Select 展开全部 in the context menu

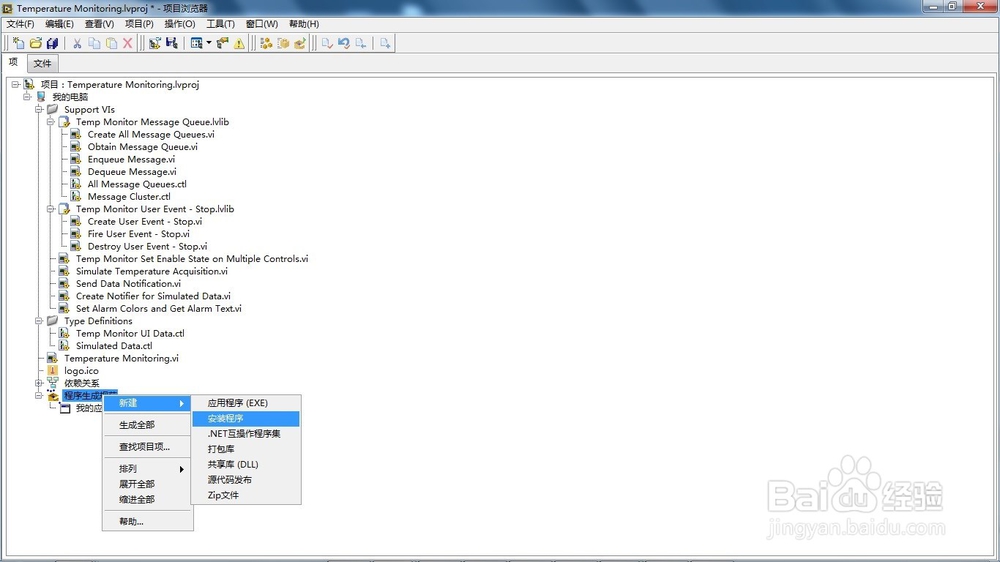click(147, 484)
